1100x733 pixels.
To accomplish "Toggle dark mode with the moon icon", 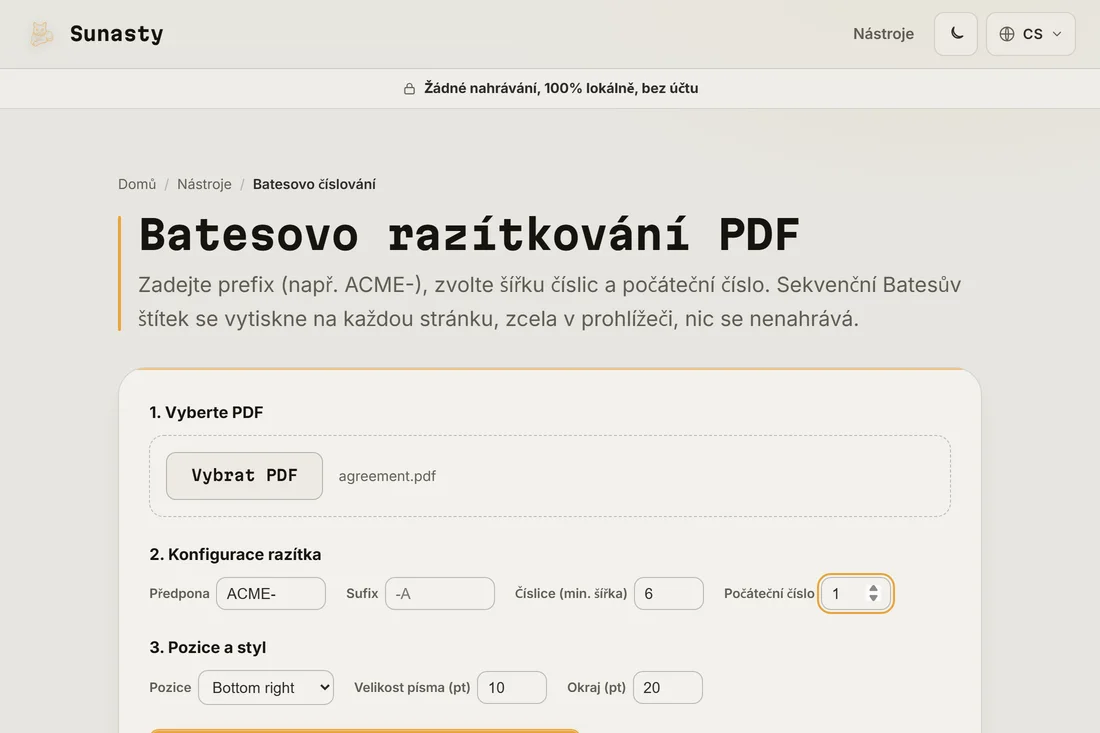I will tap(955, 34).
